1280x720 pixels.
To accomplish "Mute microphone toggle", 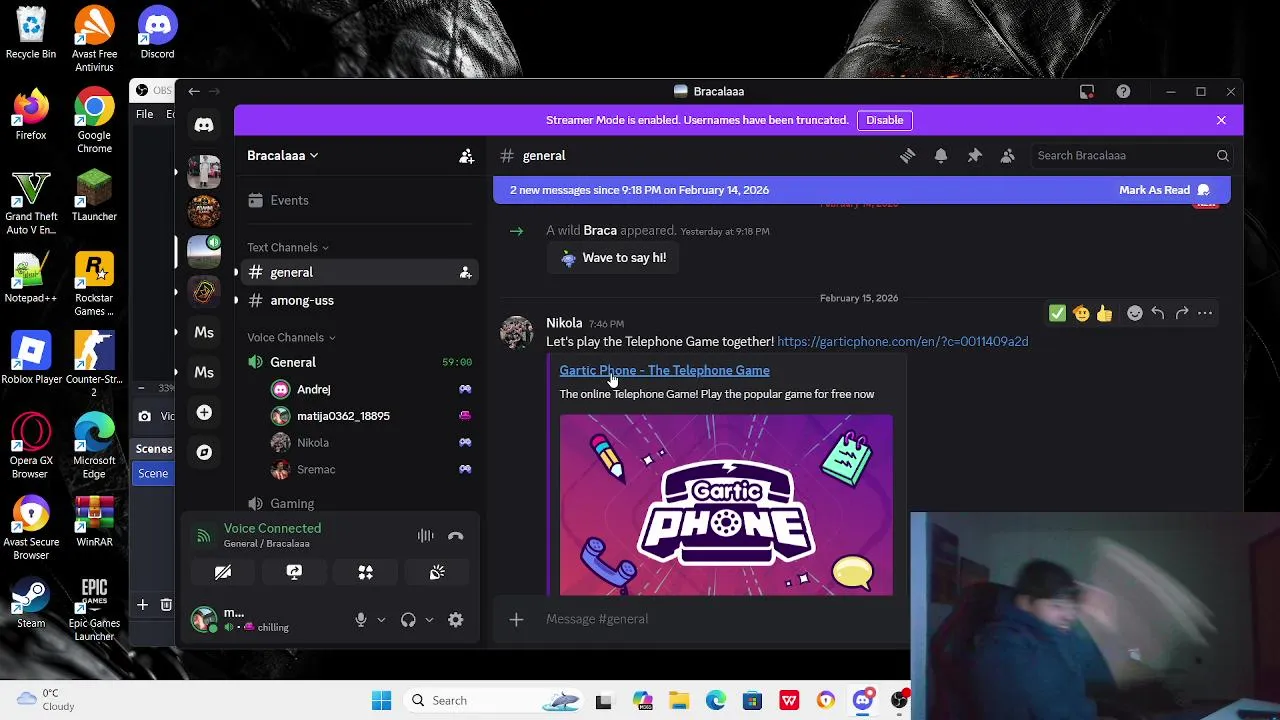I will click(x=361, y=620).
